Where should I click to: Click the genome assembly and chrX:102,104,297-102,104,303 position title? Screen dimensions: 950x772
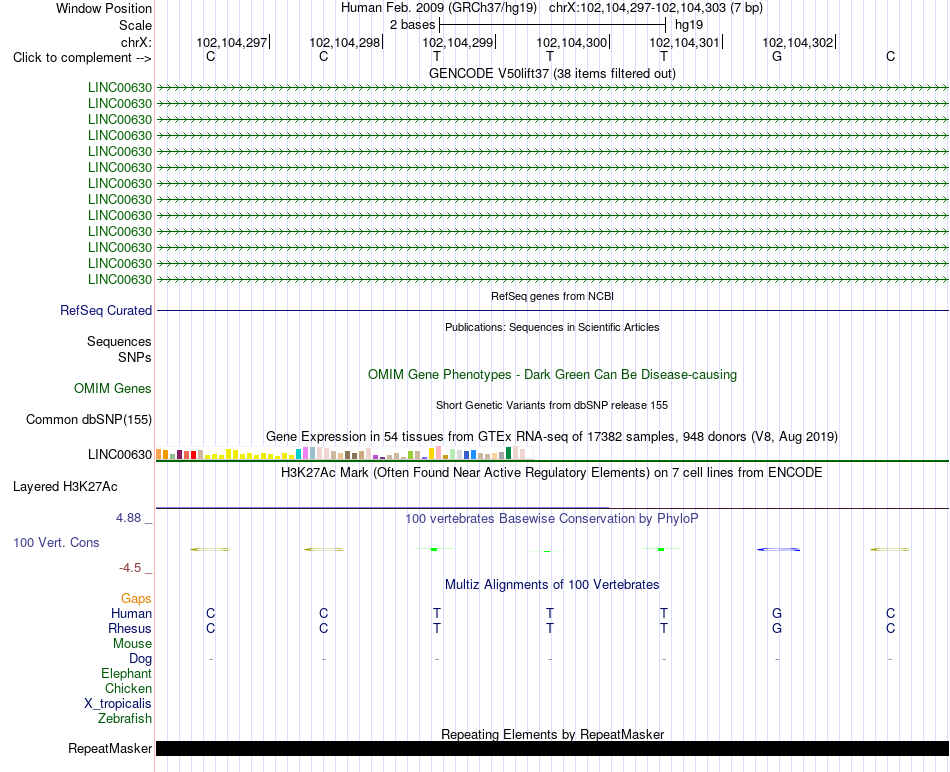552,8
